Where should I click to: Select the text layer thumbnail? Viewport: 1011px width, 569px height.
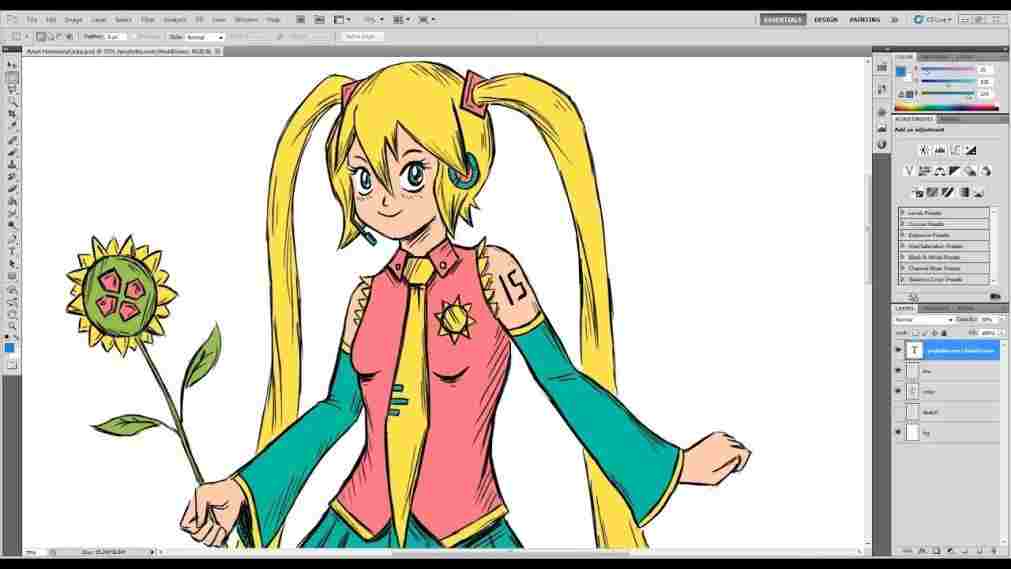914,350
